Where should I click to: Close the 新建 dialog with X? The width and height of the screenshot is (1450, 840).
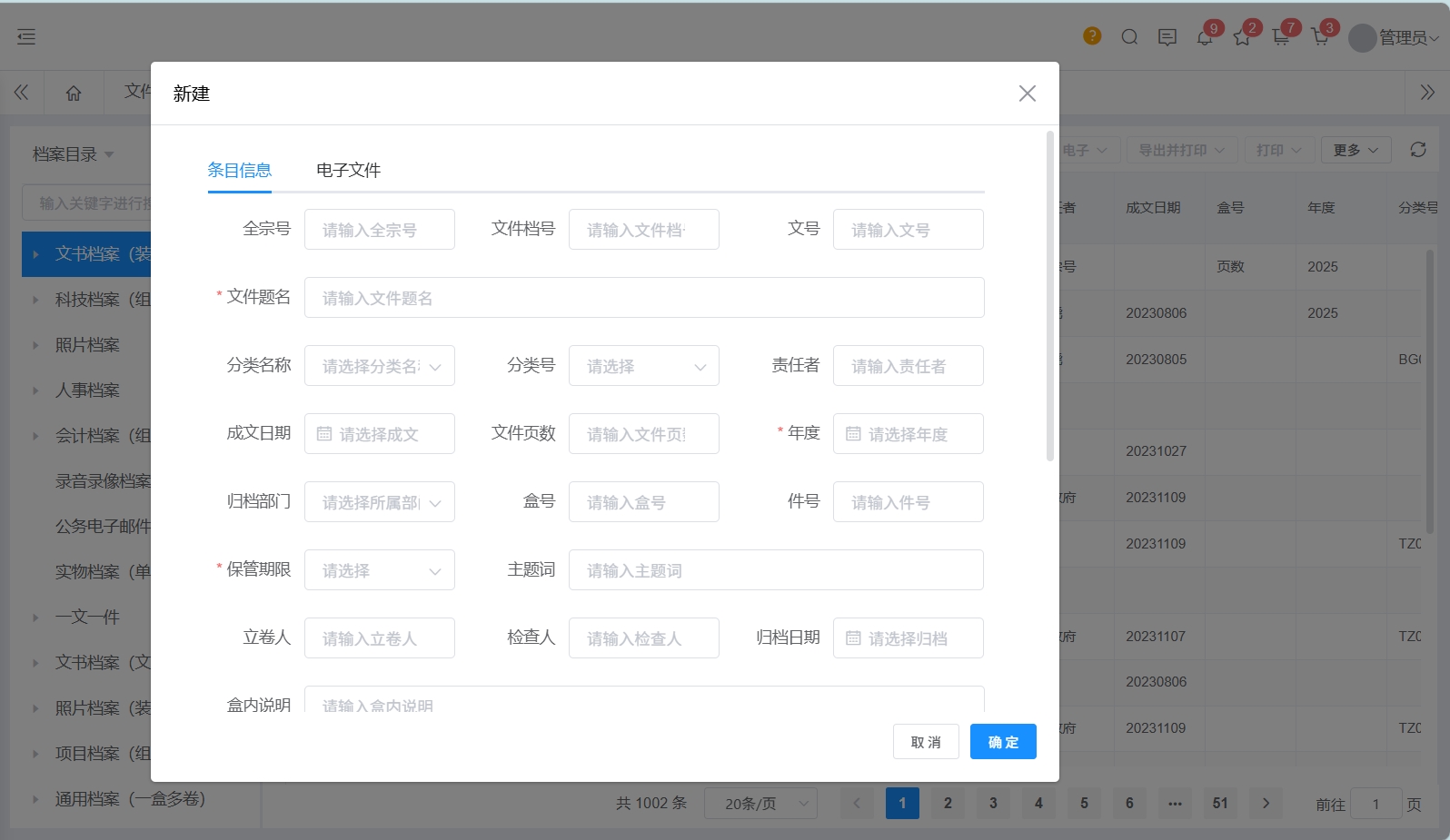click(x=1028, y=94)
